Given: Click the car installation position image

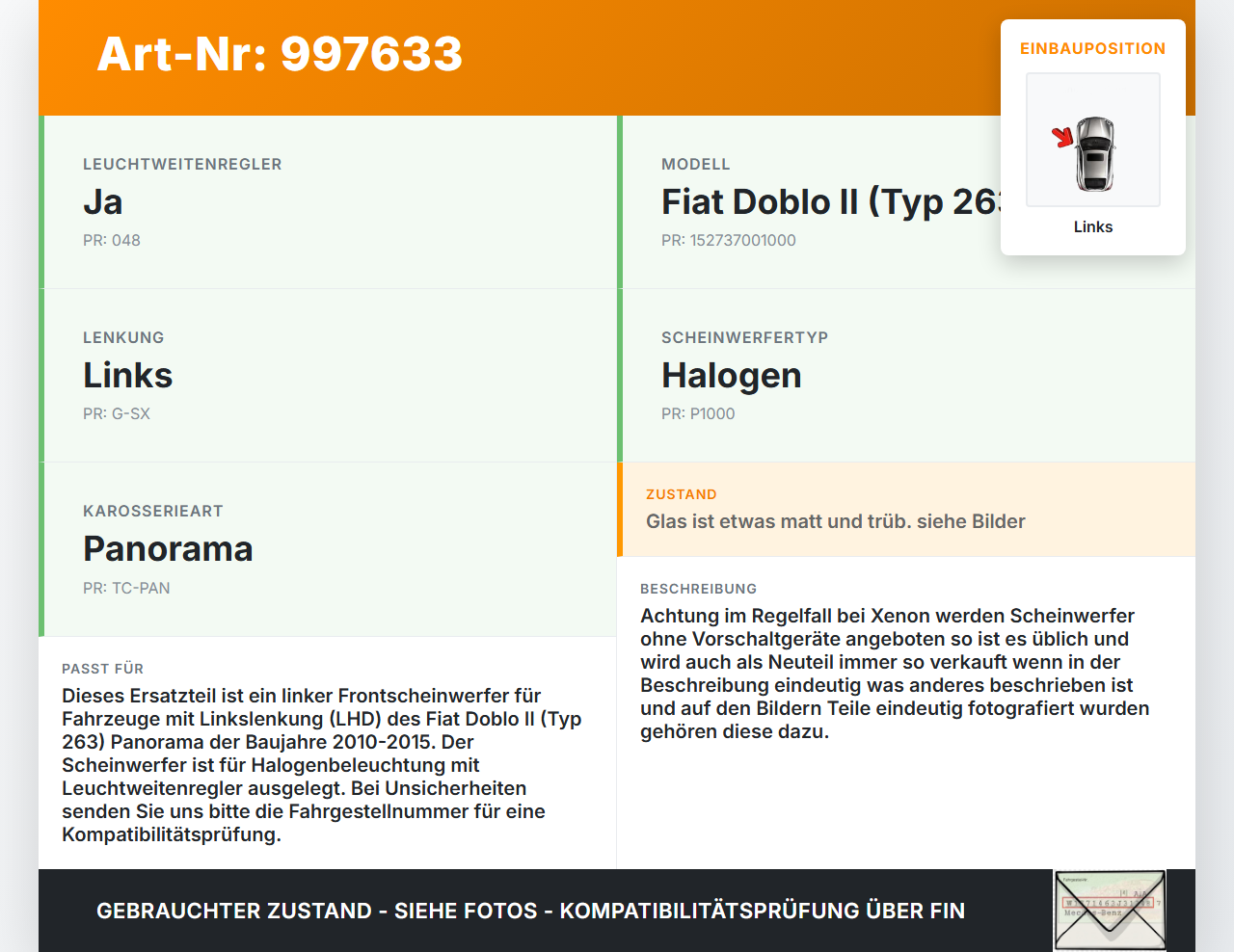Looking at the screenshot, I should 1093,140.
